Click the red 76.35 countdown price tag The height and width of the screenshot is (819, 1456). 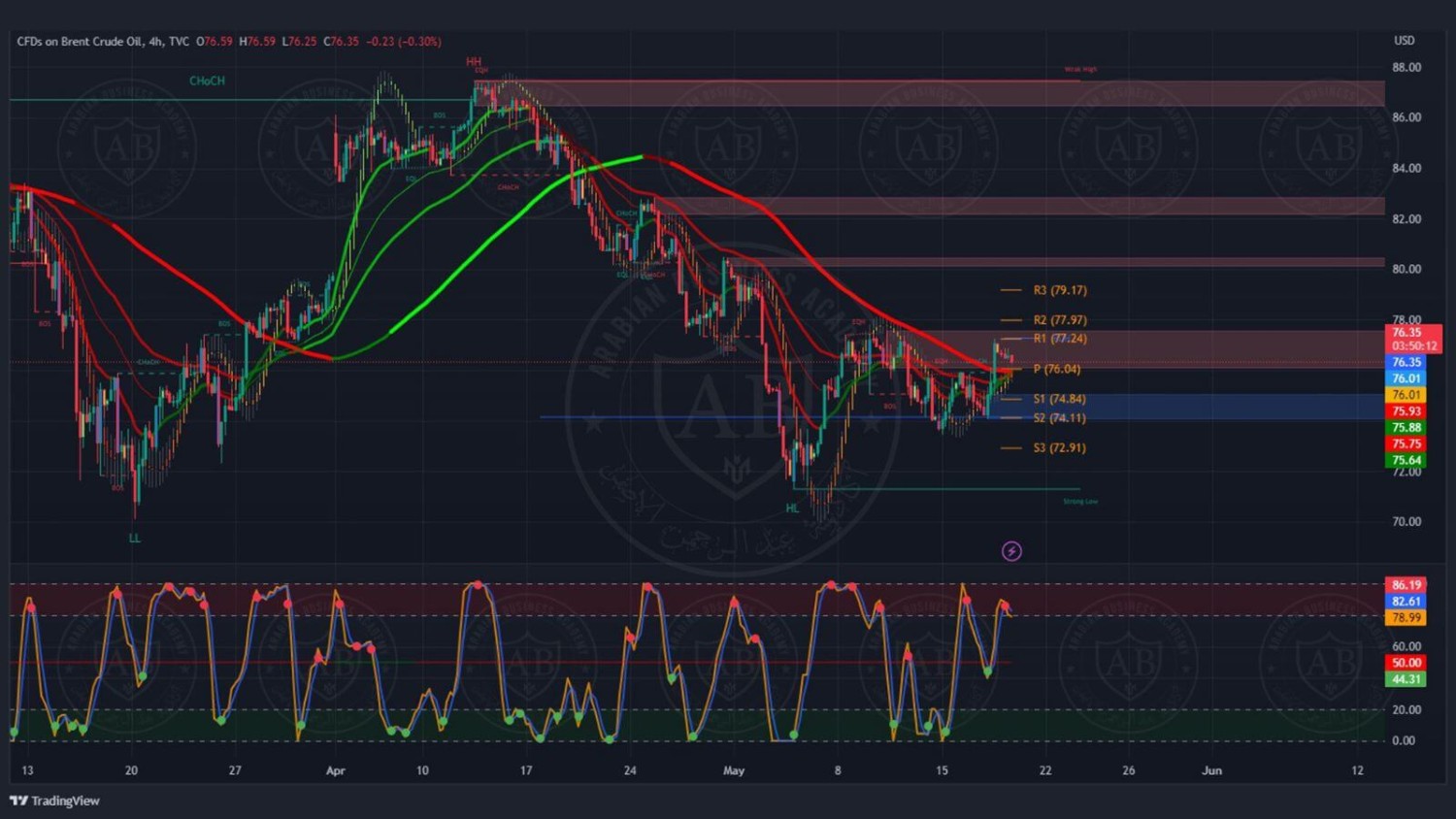[1413, 339]
